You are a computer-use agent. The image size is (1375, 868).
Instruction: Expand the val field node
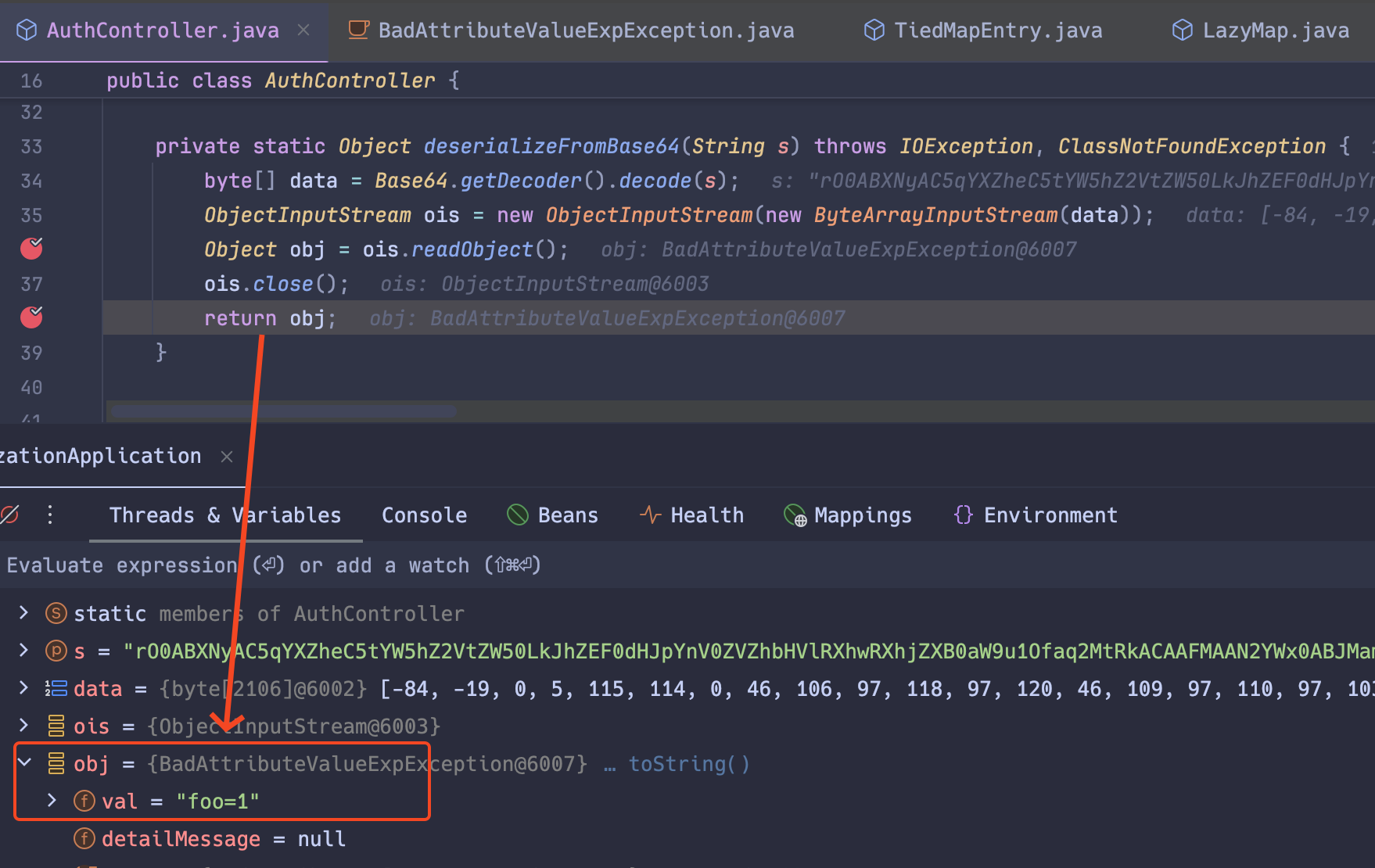coord(52,800)
